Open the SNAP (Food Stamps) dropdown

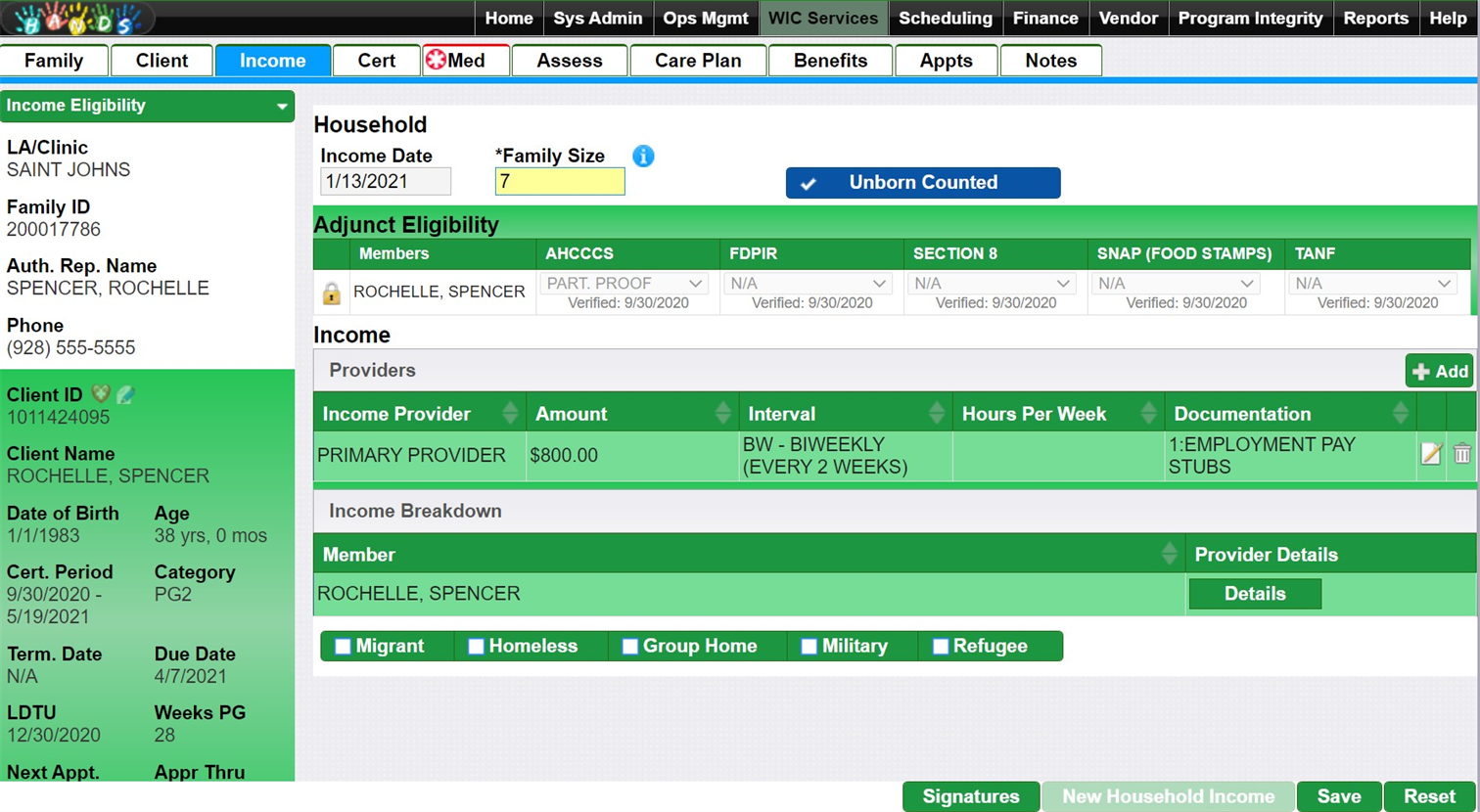click(1175, 284)
